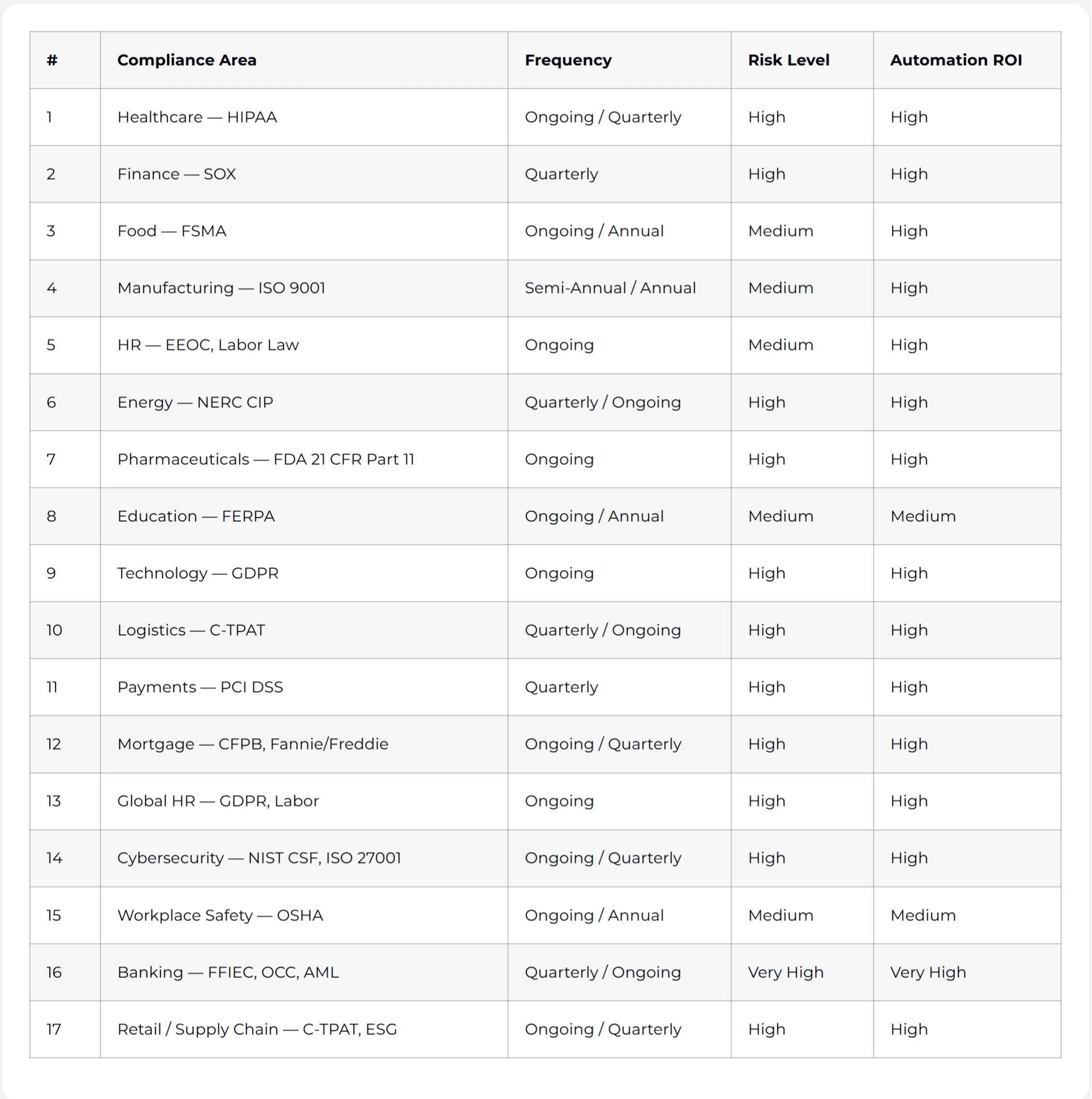Select the Healthcare — HIPAA cell
Viewport: 1092px width, 1099px height.
[x=197, y=117]
